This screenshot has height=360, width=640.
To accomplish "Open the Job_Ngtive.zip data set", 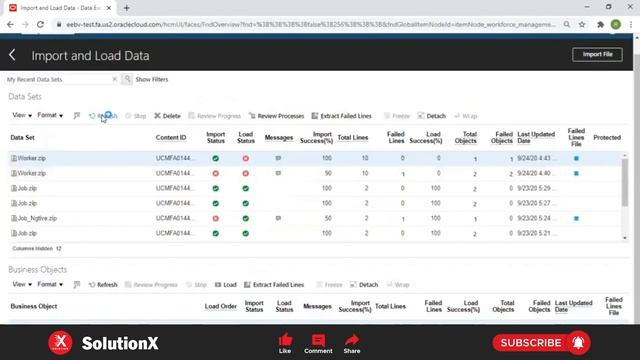I will point(37,218).
